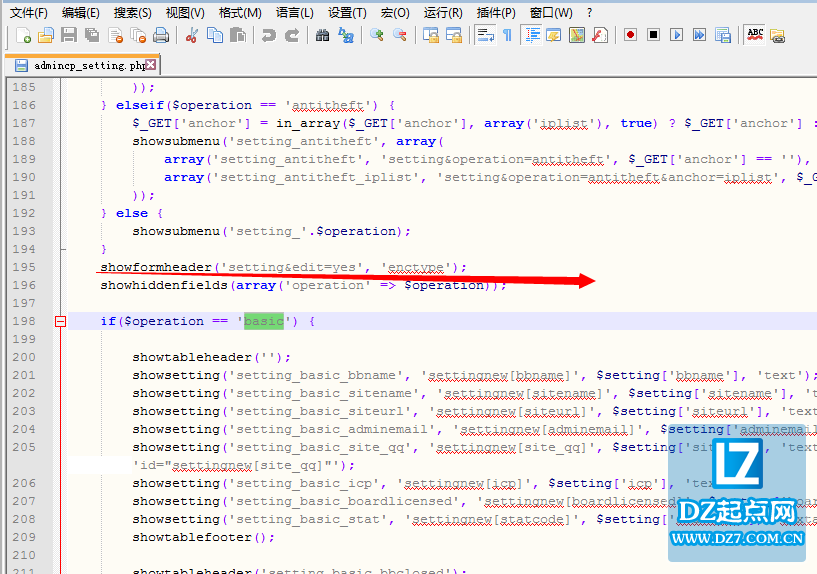This screenshot has width=817, height=574.
Task: Open the 设置(T) menu
Action: 347,13
